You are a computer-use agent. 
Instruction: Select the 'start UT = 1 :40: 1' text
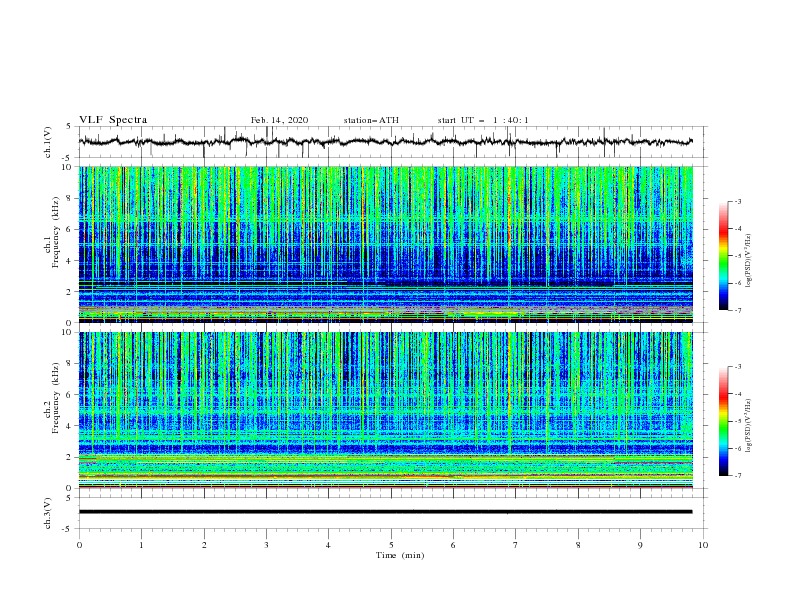(x=483, y=120)
